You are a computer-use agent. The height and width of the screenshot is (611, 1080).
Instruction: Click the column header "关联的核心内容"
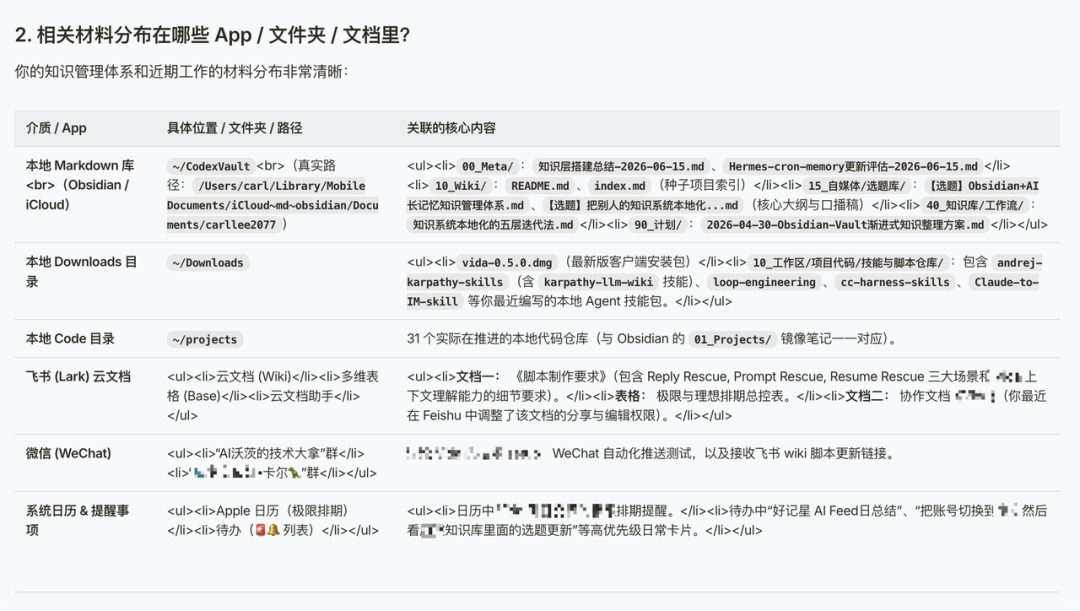click(451, 128)
